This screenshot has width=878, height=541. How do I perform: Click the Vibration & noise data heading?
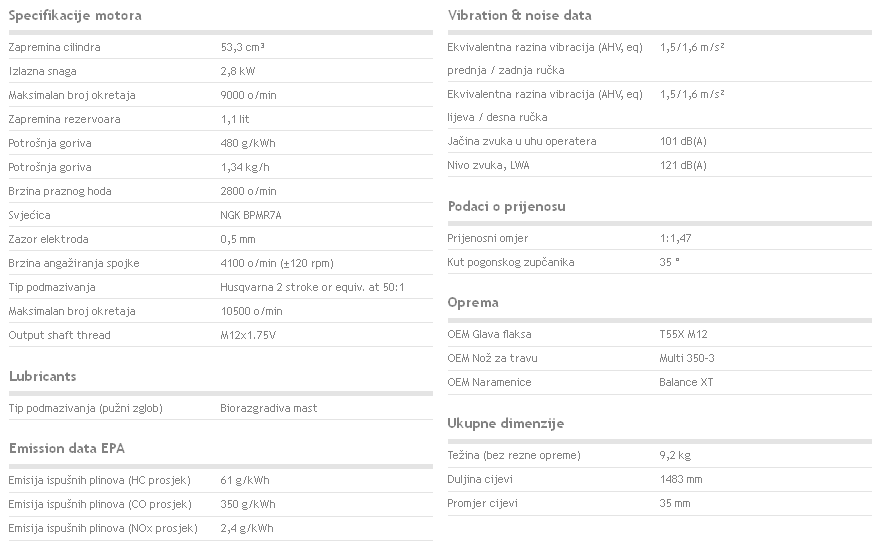(x=520, y=16)
